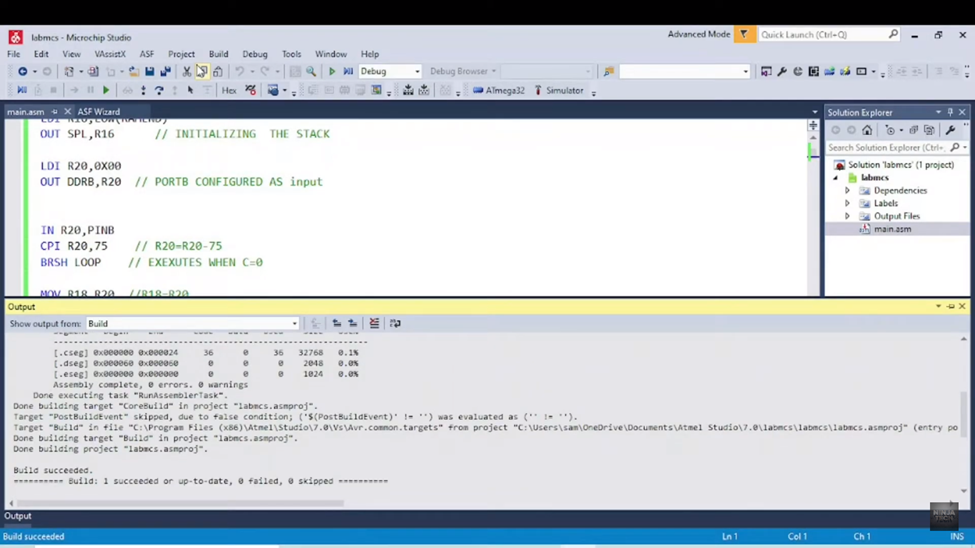Toggle Word Wrap in Output panel
This screenshot has height=548, width=975.
point(395,323)
